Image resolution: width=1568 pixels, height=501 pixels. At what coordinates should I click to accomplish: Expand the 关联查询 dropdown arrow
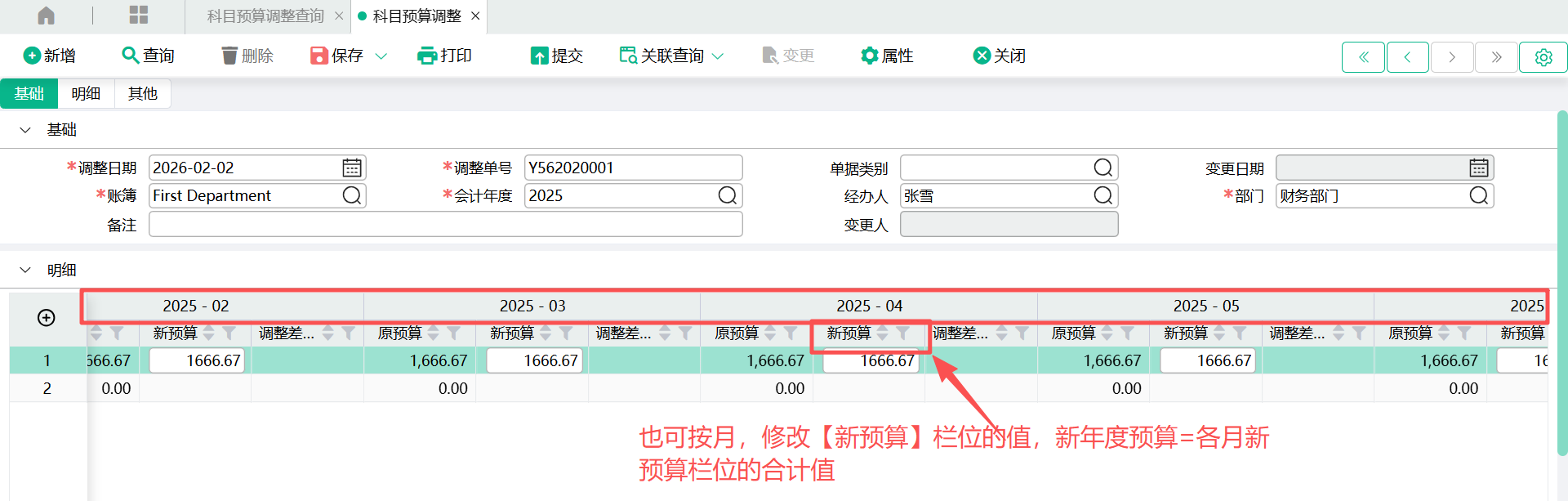(x=718, y=56)
